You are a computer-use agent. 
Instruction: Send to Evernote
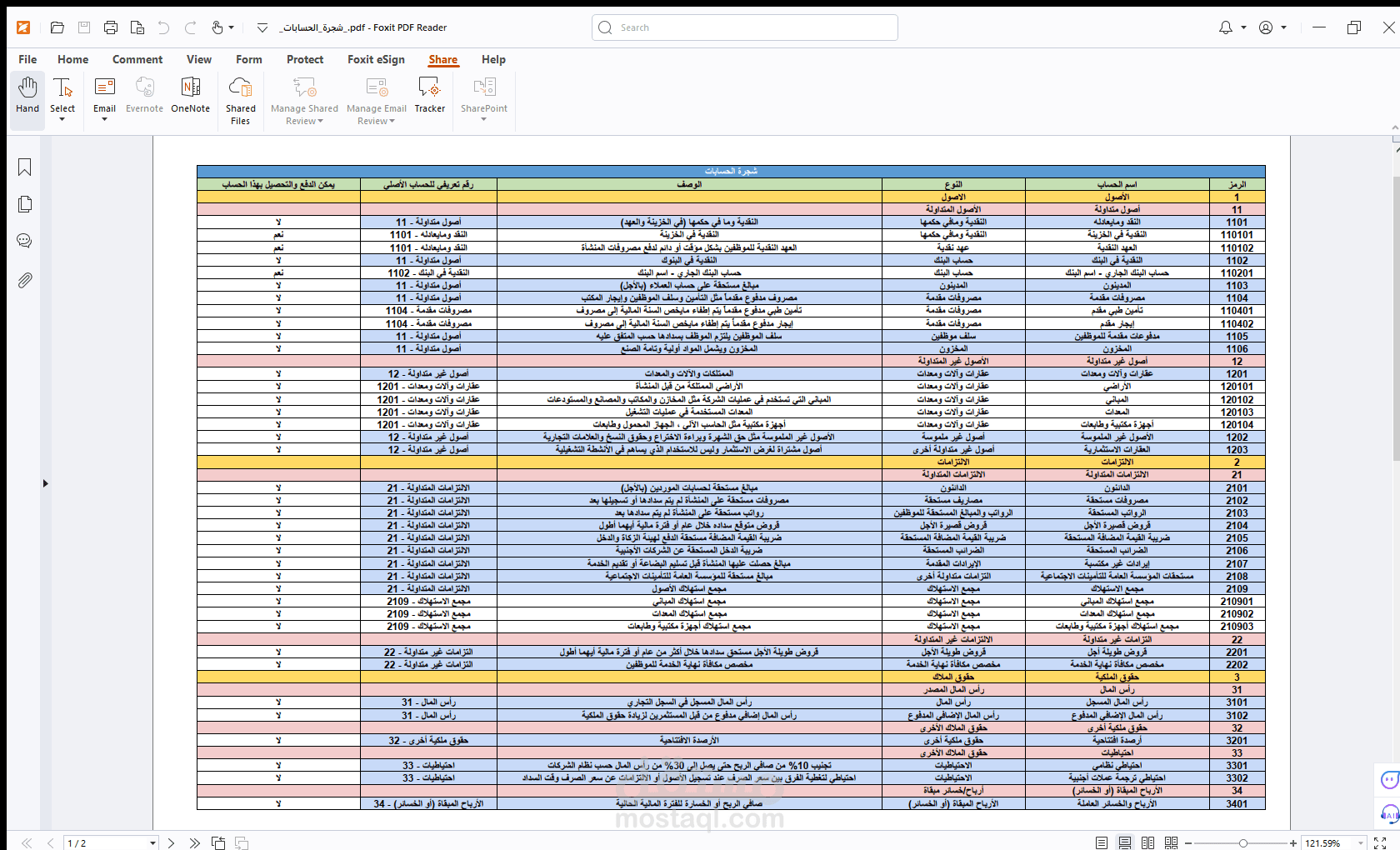pyautogui.click(x=144, y=94)
